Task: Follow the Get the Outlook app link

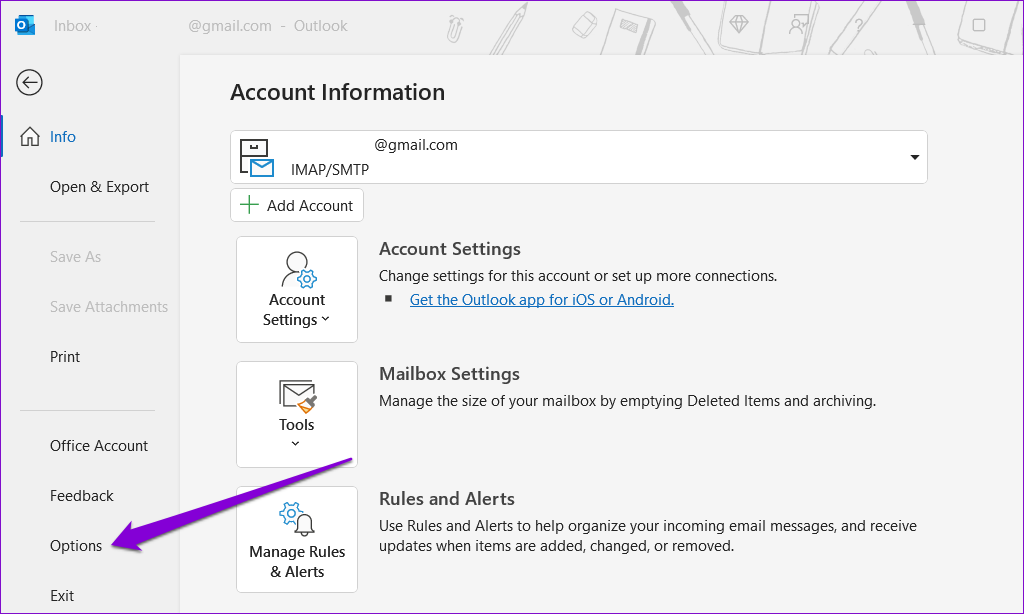Action: (541, 299)
